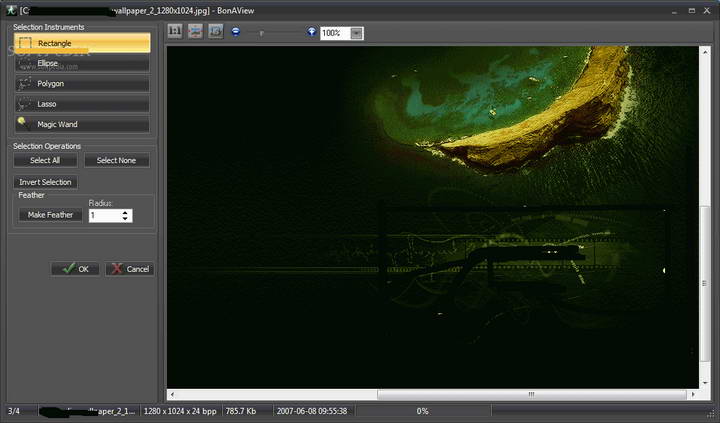This screenshot has width=720, height=423.
Task: Click the vertical scrollbar thumb
Action: click(x=705, y=283)
